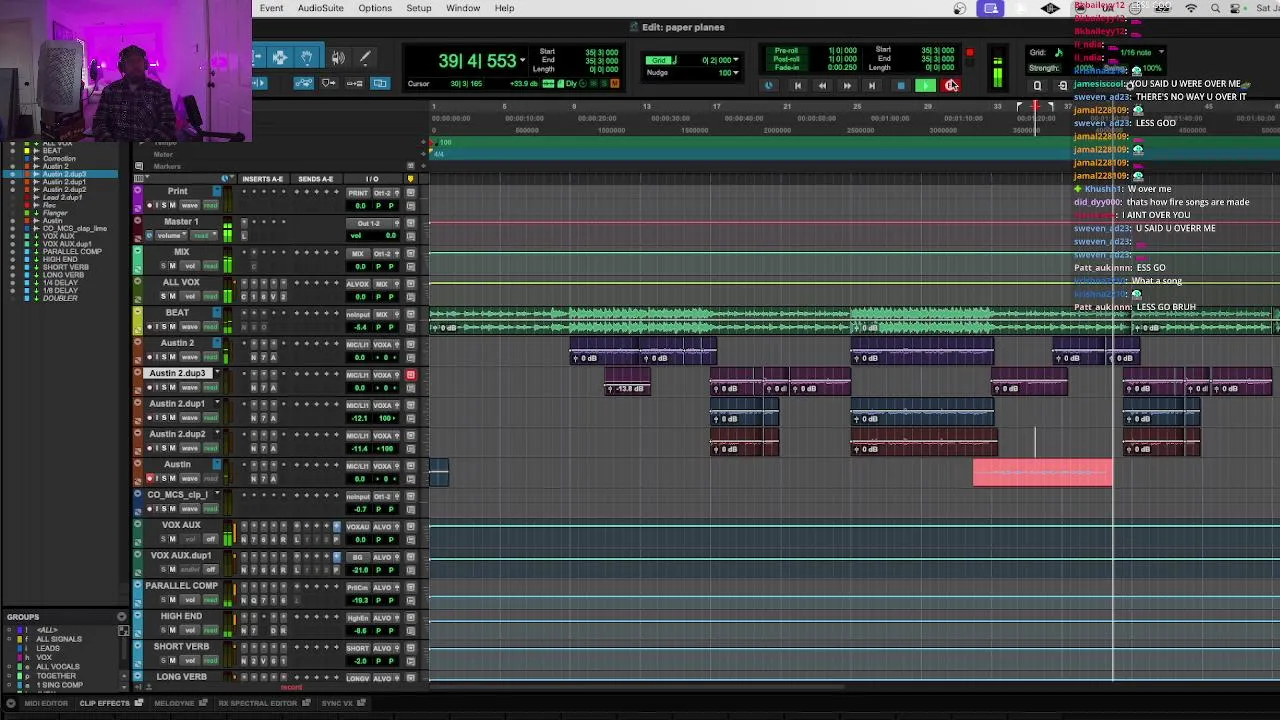Select the Pencil tool

(365, 58)
